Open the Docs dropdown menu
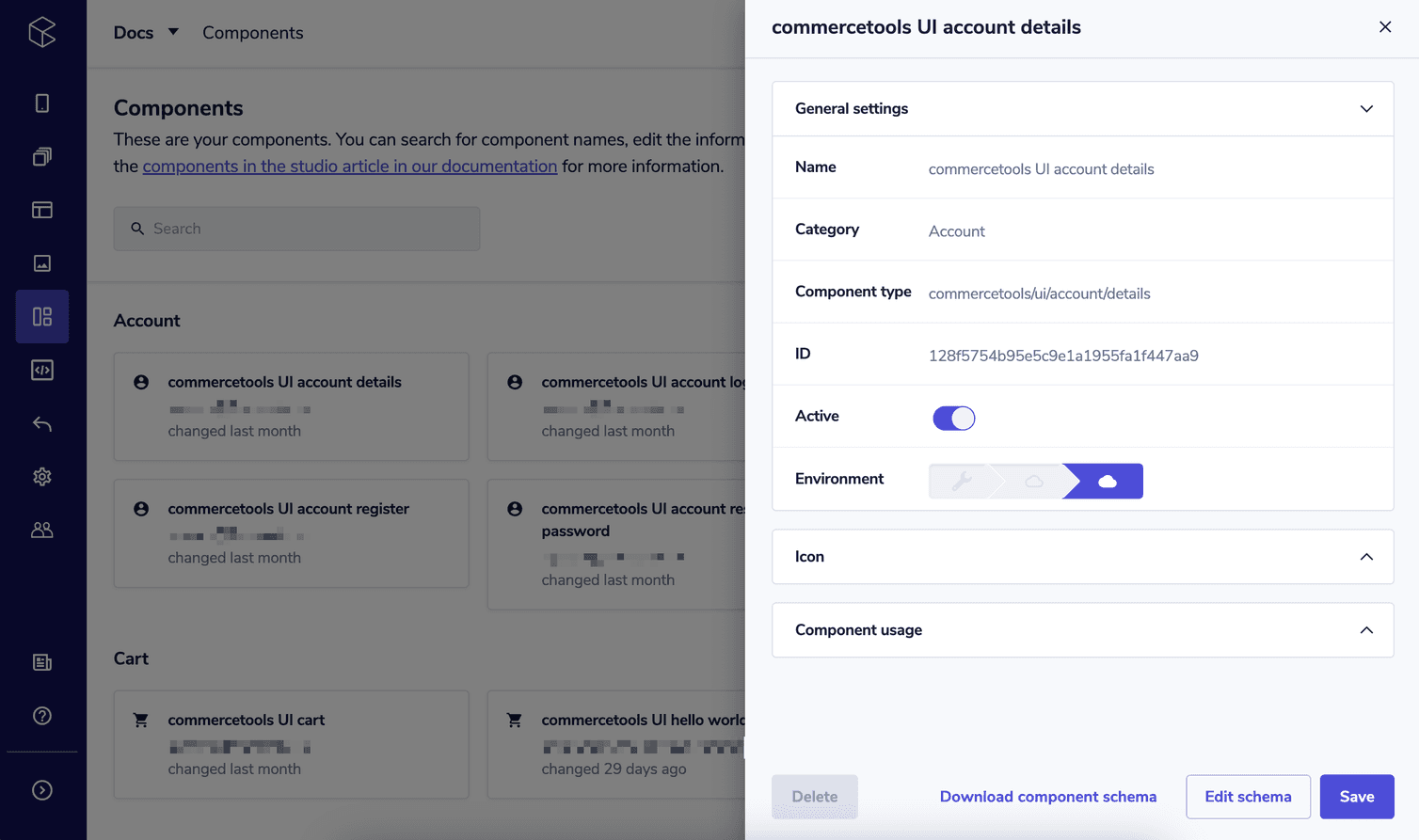The height and width of the screenshot is (840, 1419). pos(144,32)
